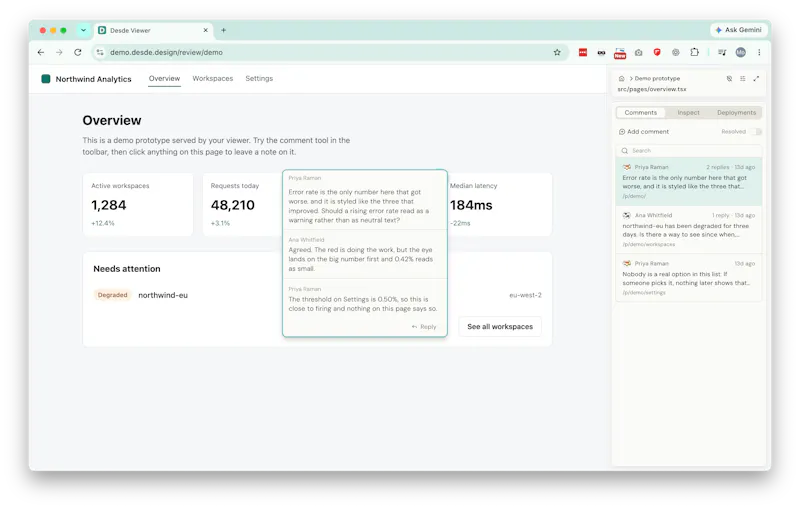800x509 pixels.
Task: Click the extension icon with New badge
Action: 620,53
